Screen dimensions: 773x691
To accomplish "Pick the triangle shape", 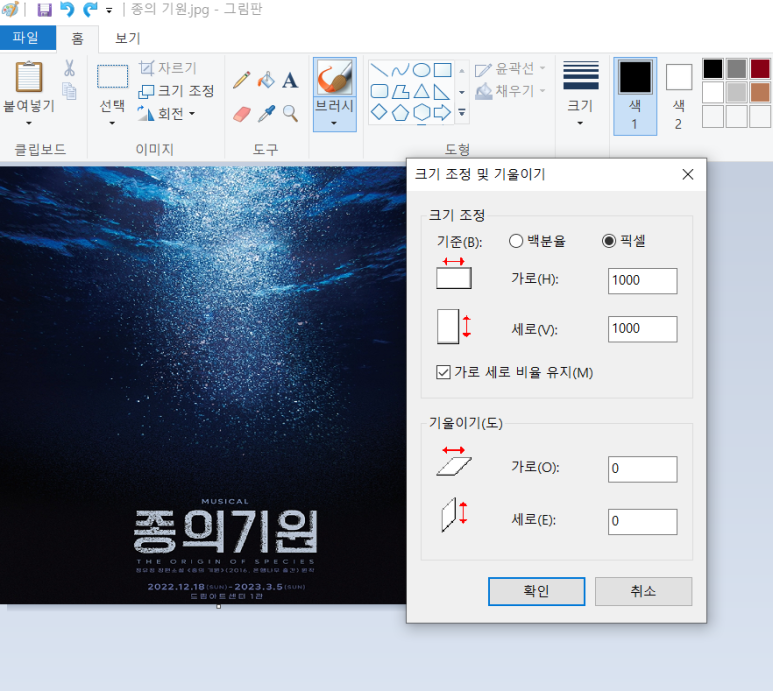I will point(421,91).
